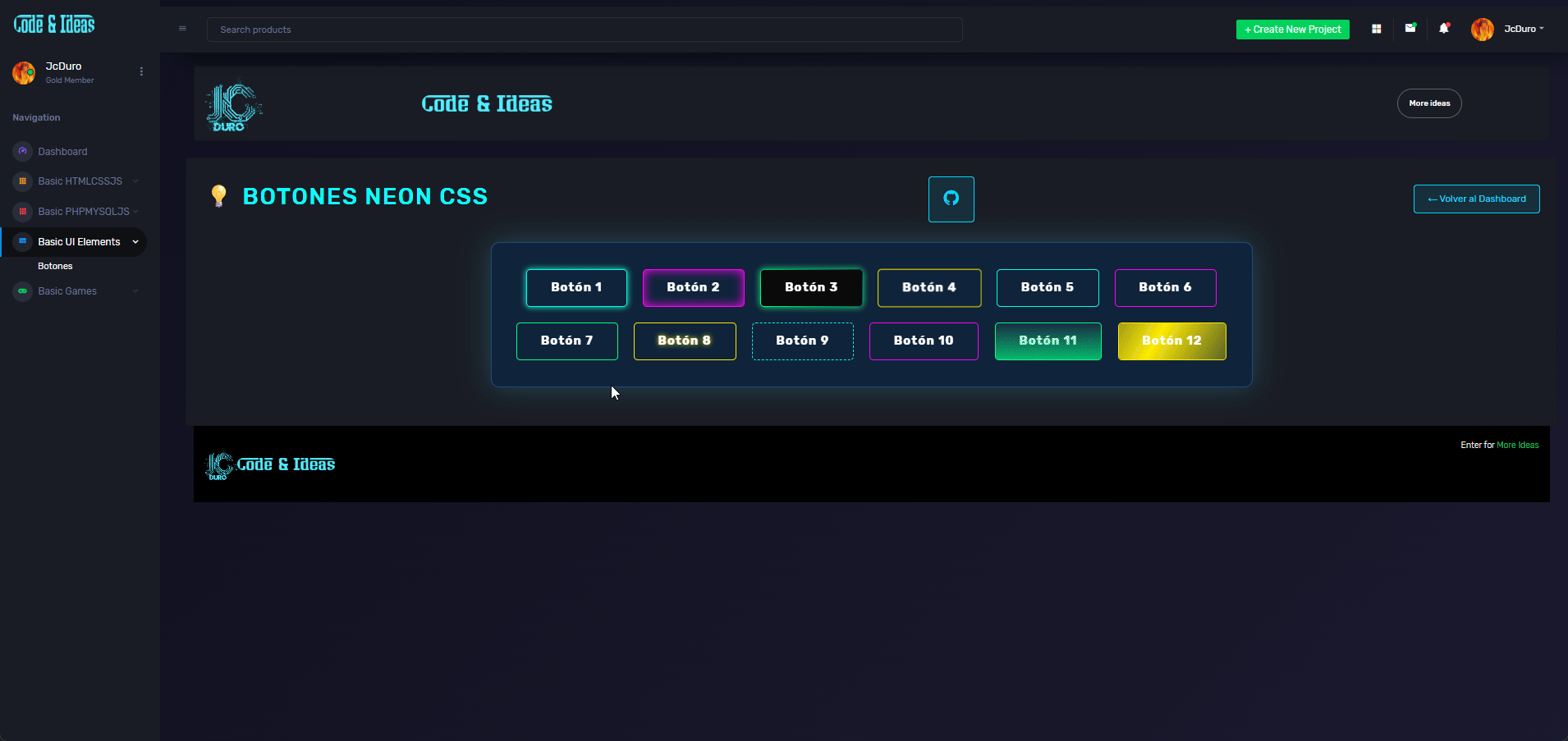Expand the Basic Games menu
Screen dimensions: 1568x741
(x=67, y=291)
